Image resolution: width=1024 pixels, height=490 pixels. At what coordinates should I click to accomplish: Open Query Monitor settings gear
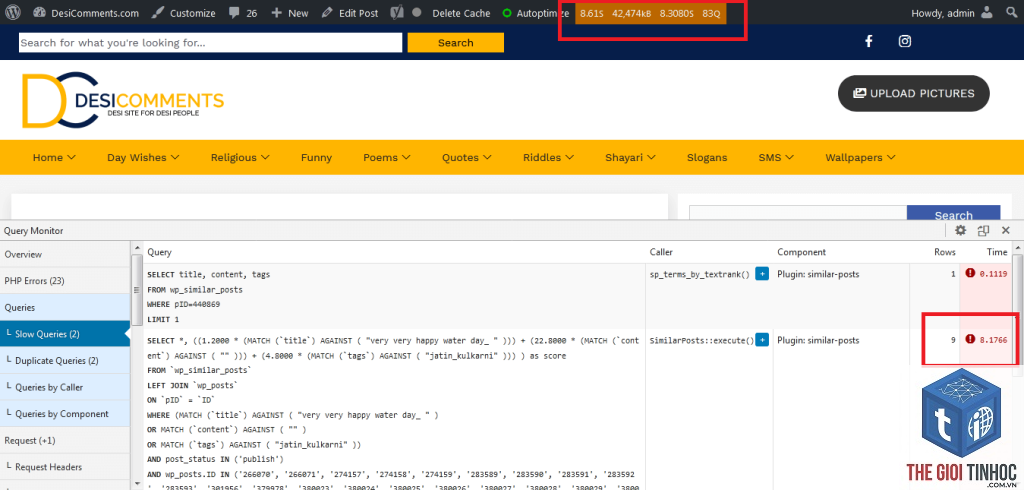click(x=960, y=230)
